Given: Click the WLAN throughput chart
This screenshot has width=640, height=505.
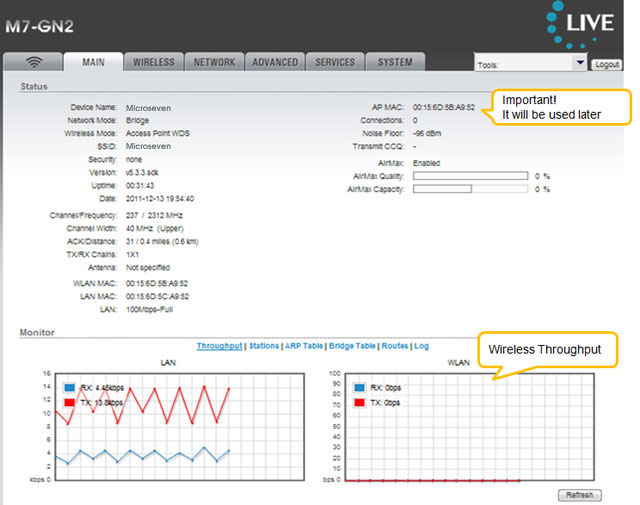Looking at the screenshot, I should [469, 427].
